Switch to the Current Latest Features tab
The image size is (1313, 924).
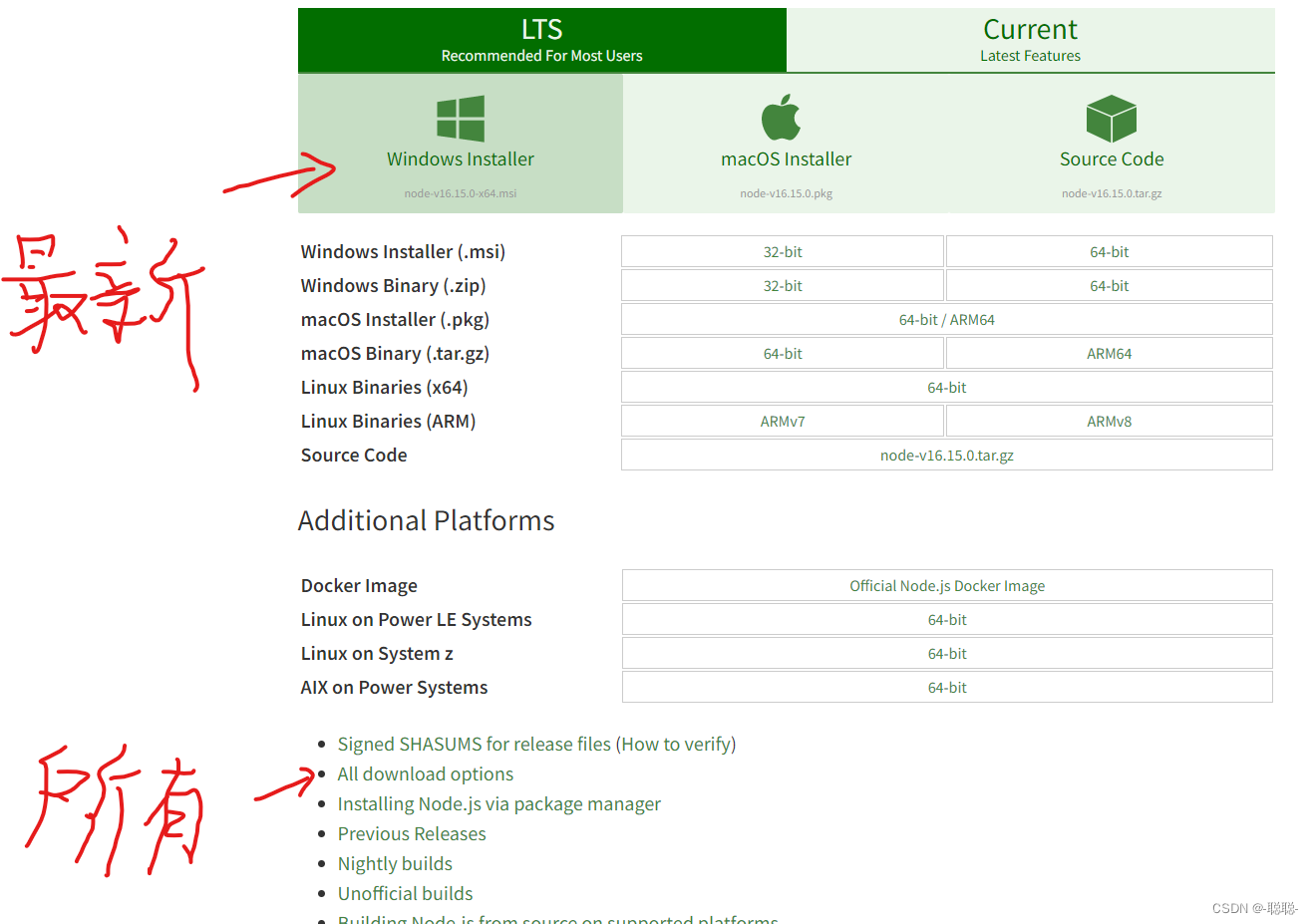[1031, 40]
